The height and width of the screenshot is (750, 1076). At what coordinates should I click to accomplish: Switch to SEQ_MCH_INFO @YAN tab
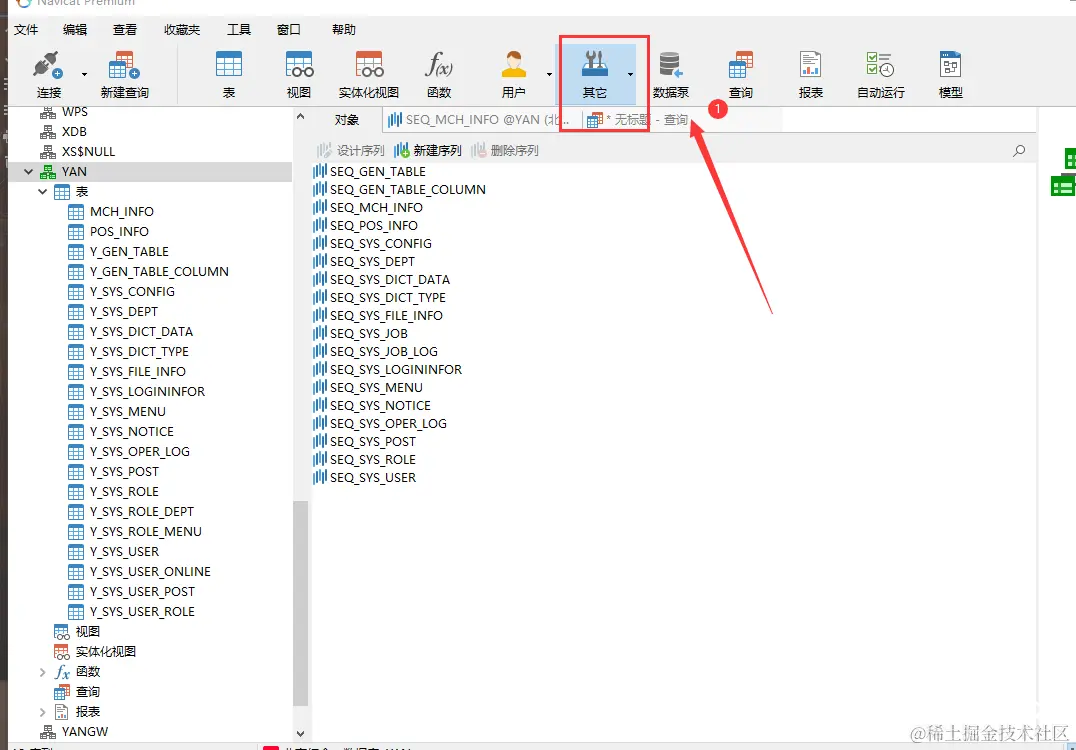pos(480,120)
